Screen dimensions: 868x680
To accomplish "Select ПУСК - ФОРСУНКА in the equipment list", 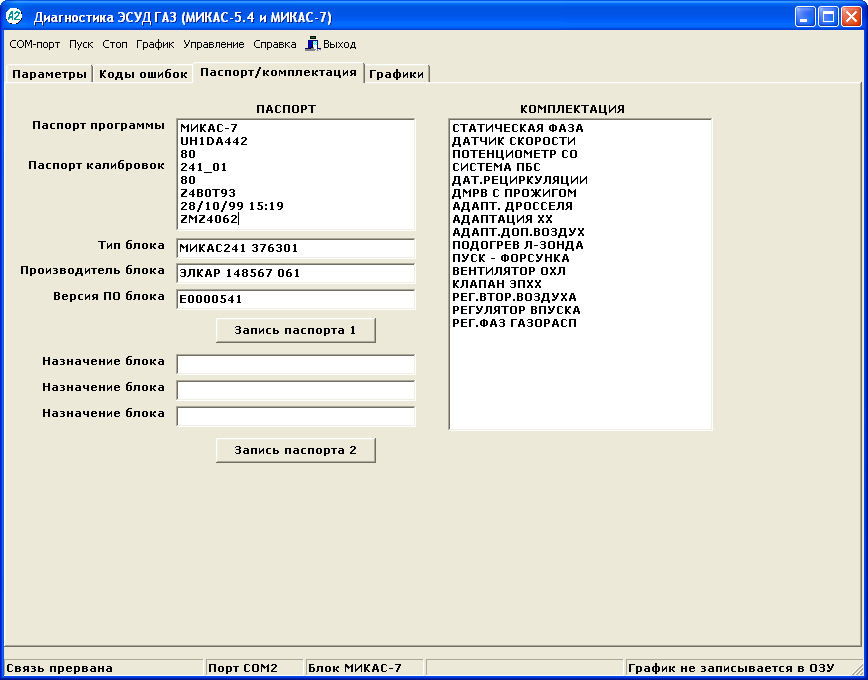I will (x=510, y=258).
